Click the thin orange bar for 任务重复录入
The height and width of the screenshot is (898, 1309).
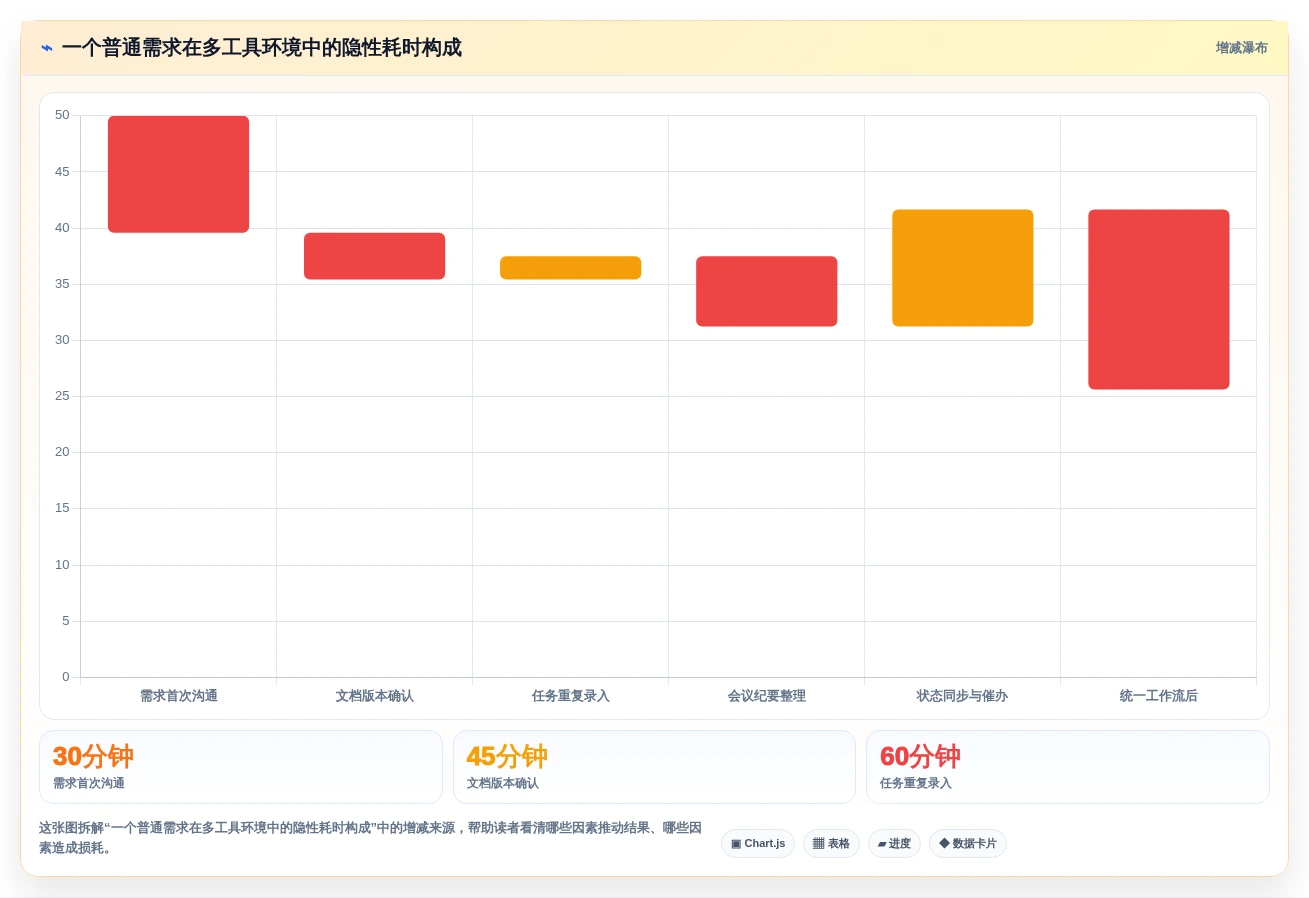570,268
